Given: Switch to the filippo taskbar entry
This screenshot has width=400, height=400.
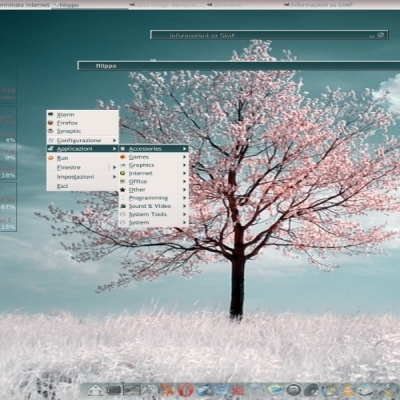Looking at the screenshot, I should pyautogui.click(x=89, y=5).
